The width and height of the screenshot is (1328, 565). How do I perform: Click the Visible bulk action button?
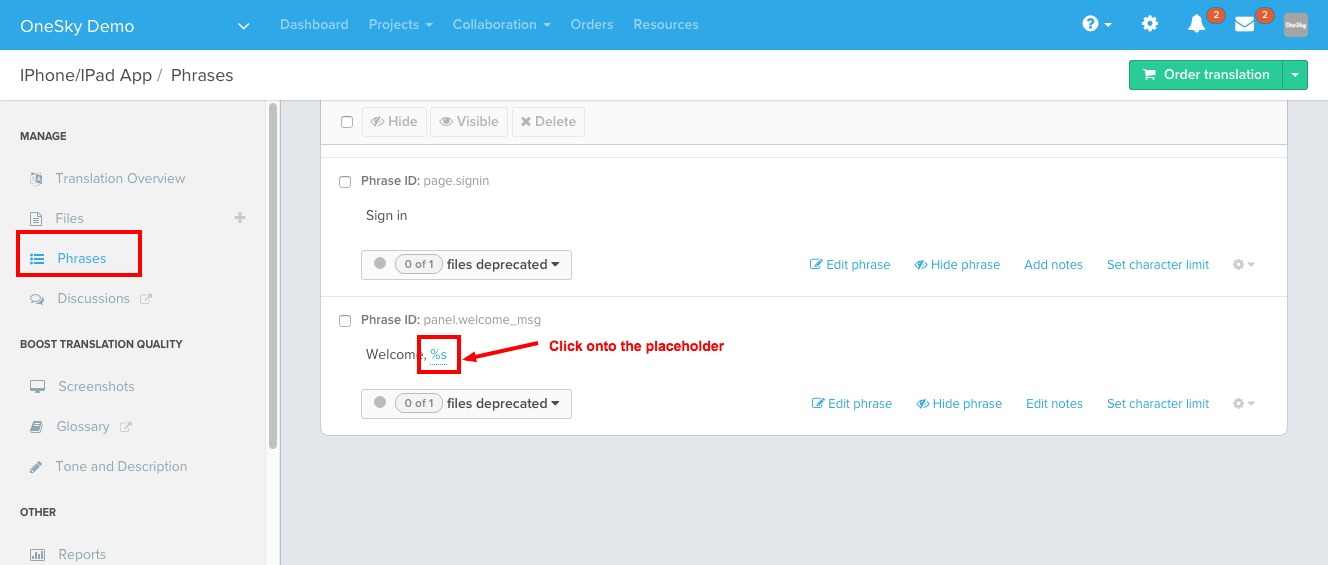[469, 122]
